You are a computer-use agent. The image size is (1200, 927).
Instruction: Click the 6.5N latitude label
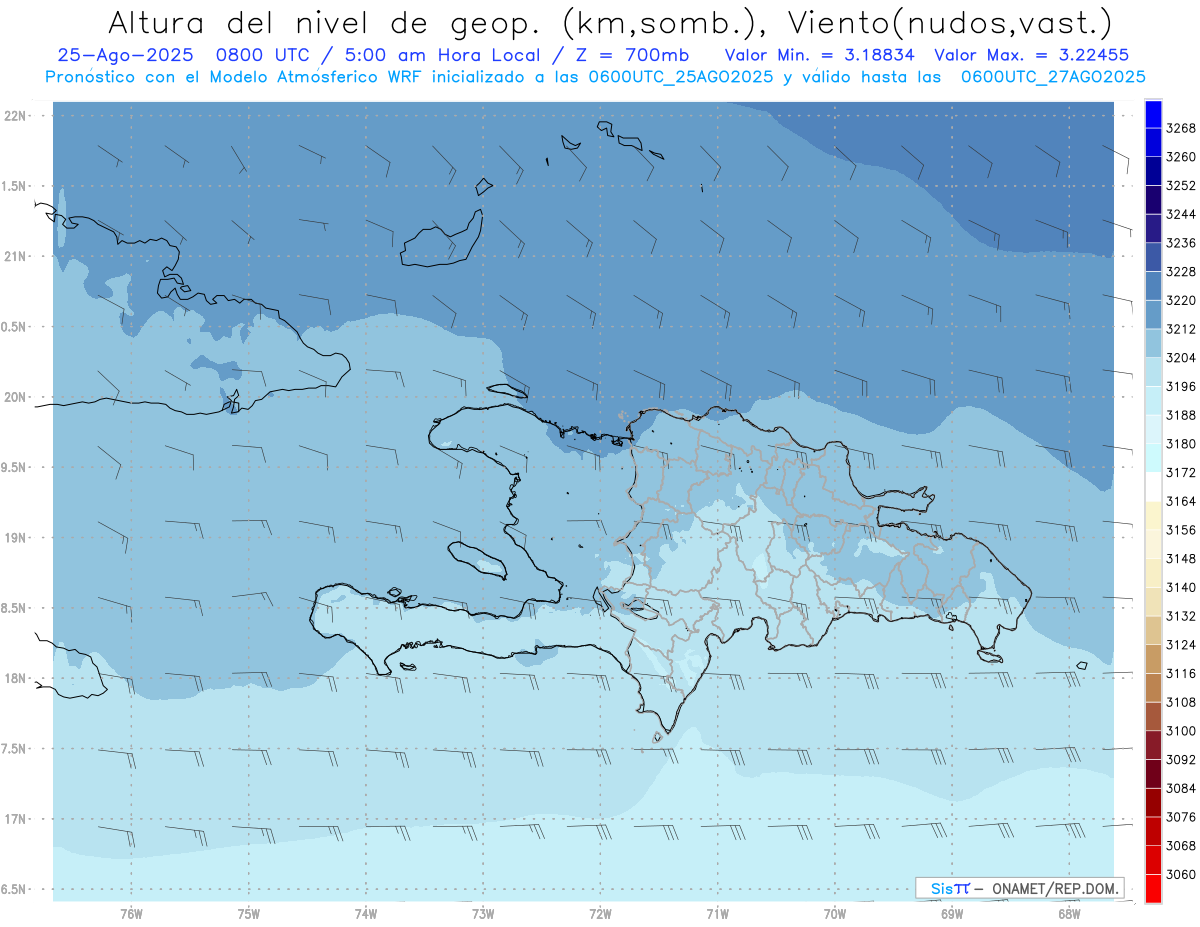tap(14, 890)
